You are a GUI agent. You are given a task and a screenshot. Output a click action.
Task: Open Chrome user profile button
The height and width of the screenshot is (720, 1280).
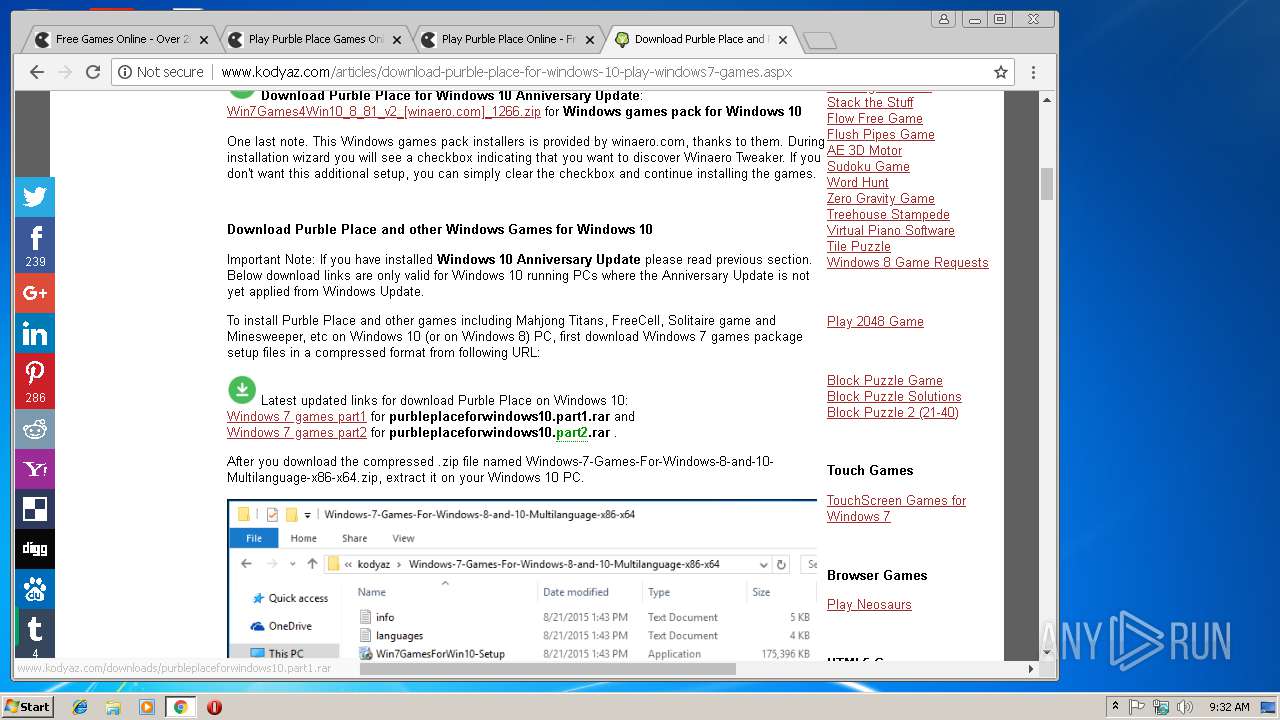943,19
